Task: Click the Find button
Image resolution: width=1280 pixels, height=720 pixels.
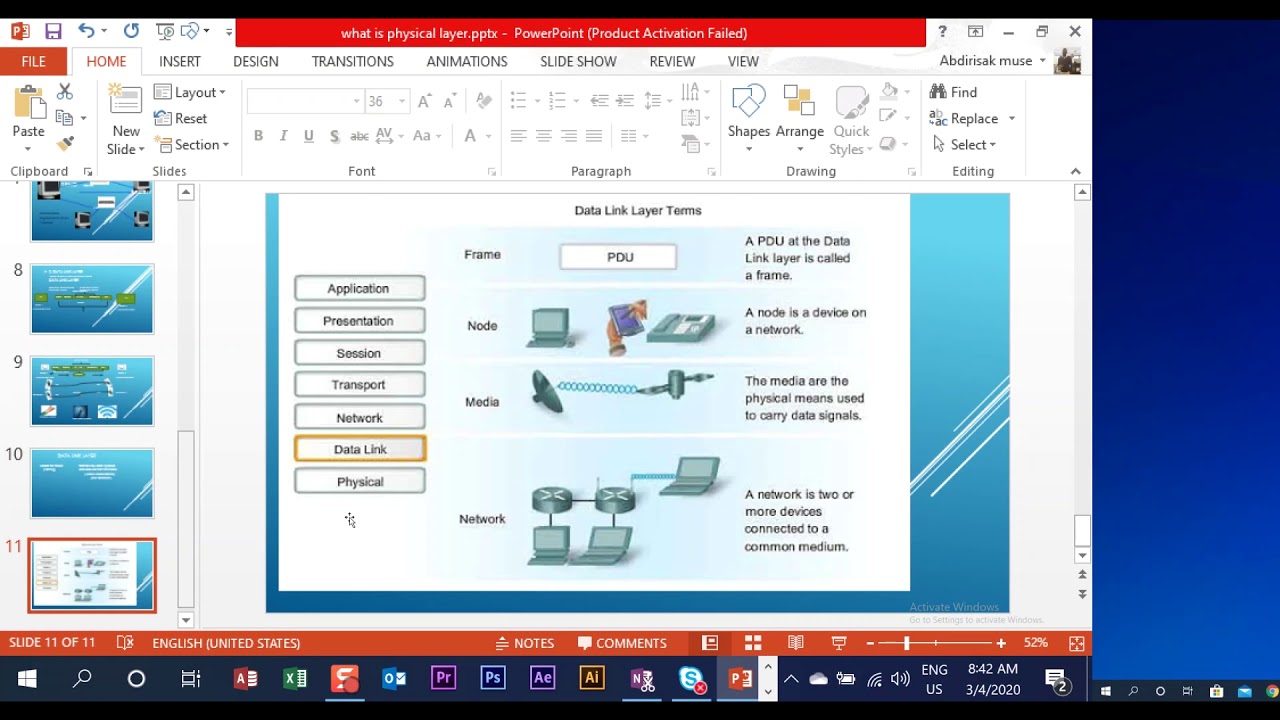Action: (954, 92)
